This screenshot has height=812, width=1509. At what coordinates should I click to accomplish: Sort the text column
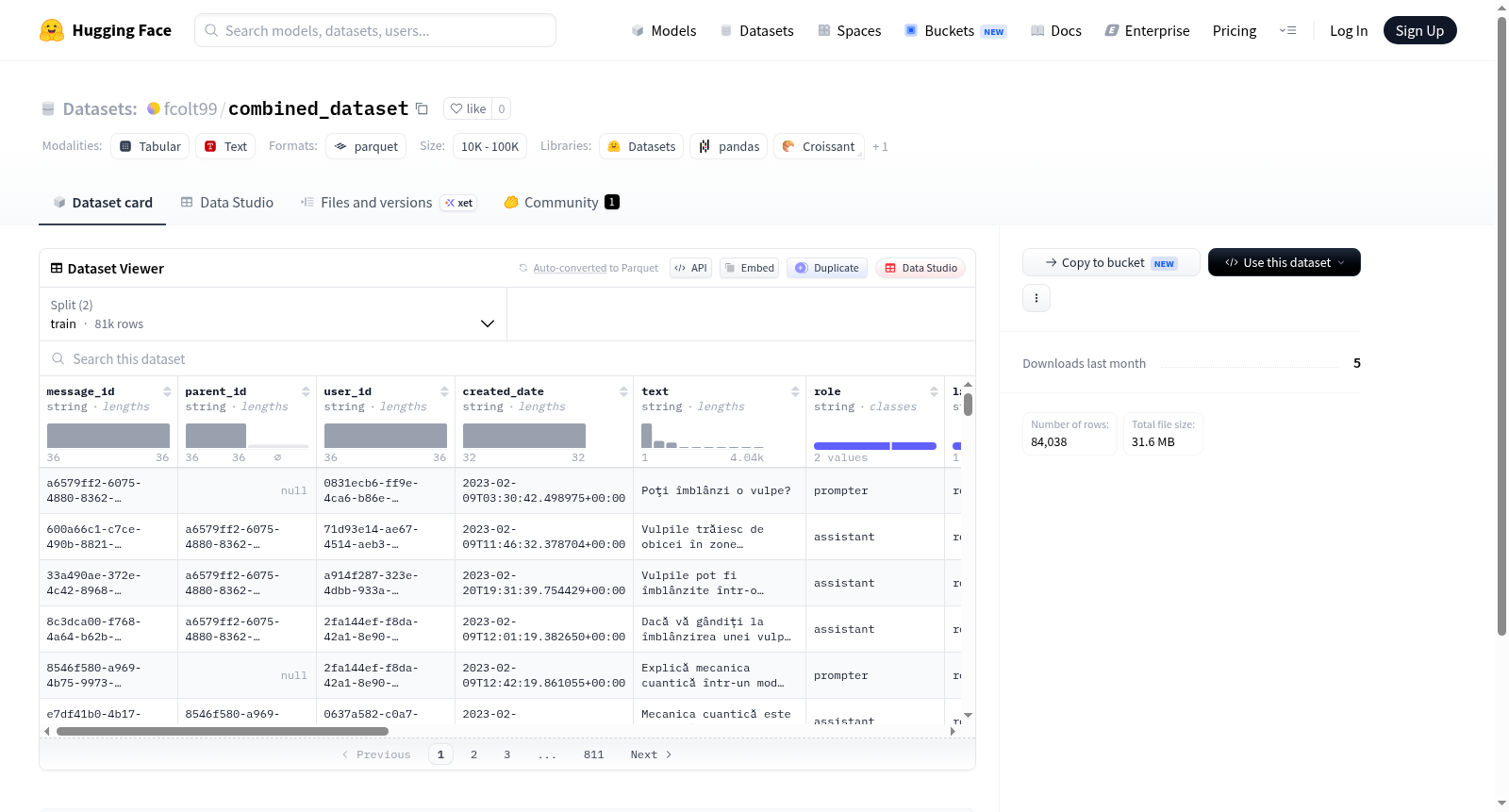click(x=795, y=391)
